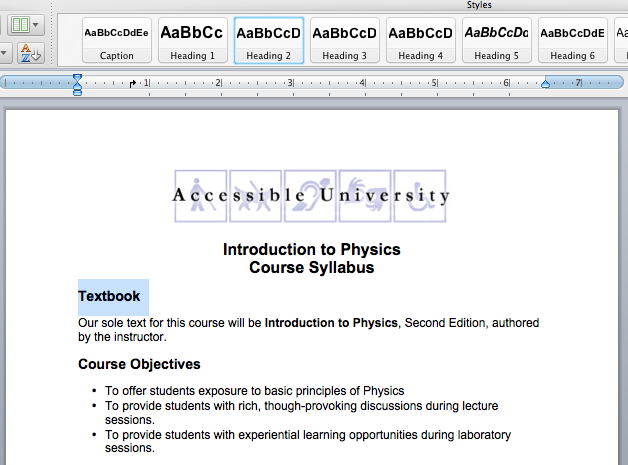Click the Course Objectives heading
The height and width of the screenshot is (465, 628).
click(139, 364)
